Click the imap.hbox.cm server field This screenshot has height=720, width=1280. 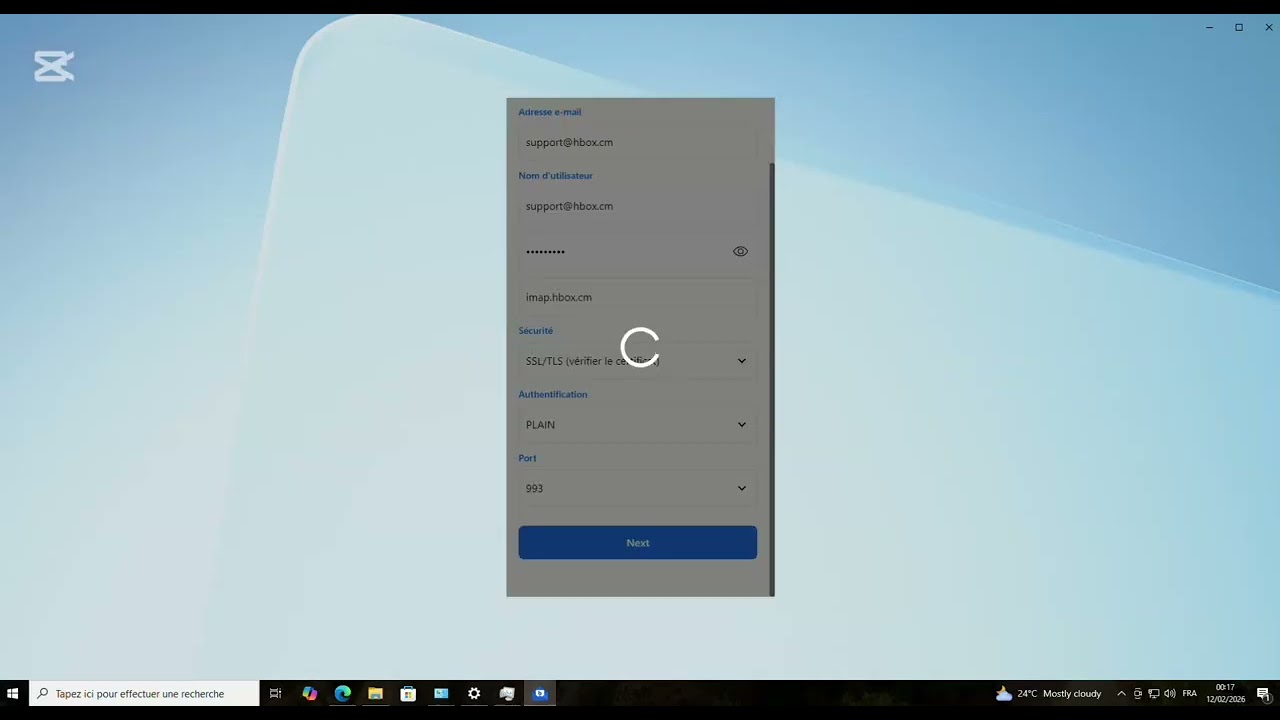click(637, 298)
